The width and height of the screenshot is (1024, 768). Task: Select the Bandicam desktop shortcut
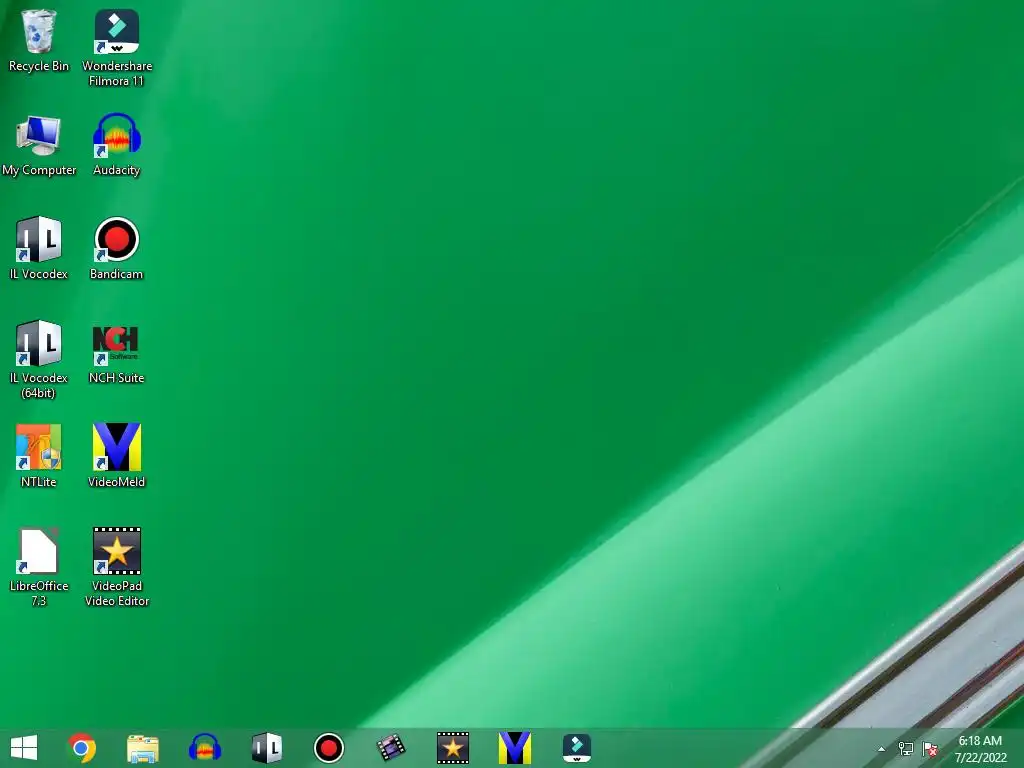pyautogui.click(x=117, y=248)
